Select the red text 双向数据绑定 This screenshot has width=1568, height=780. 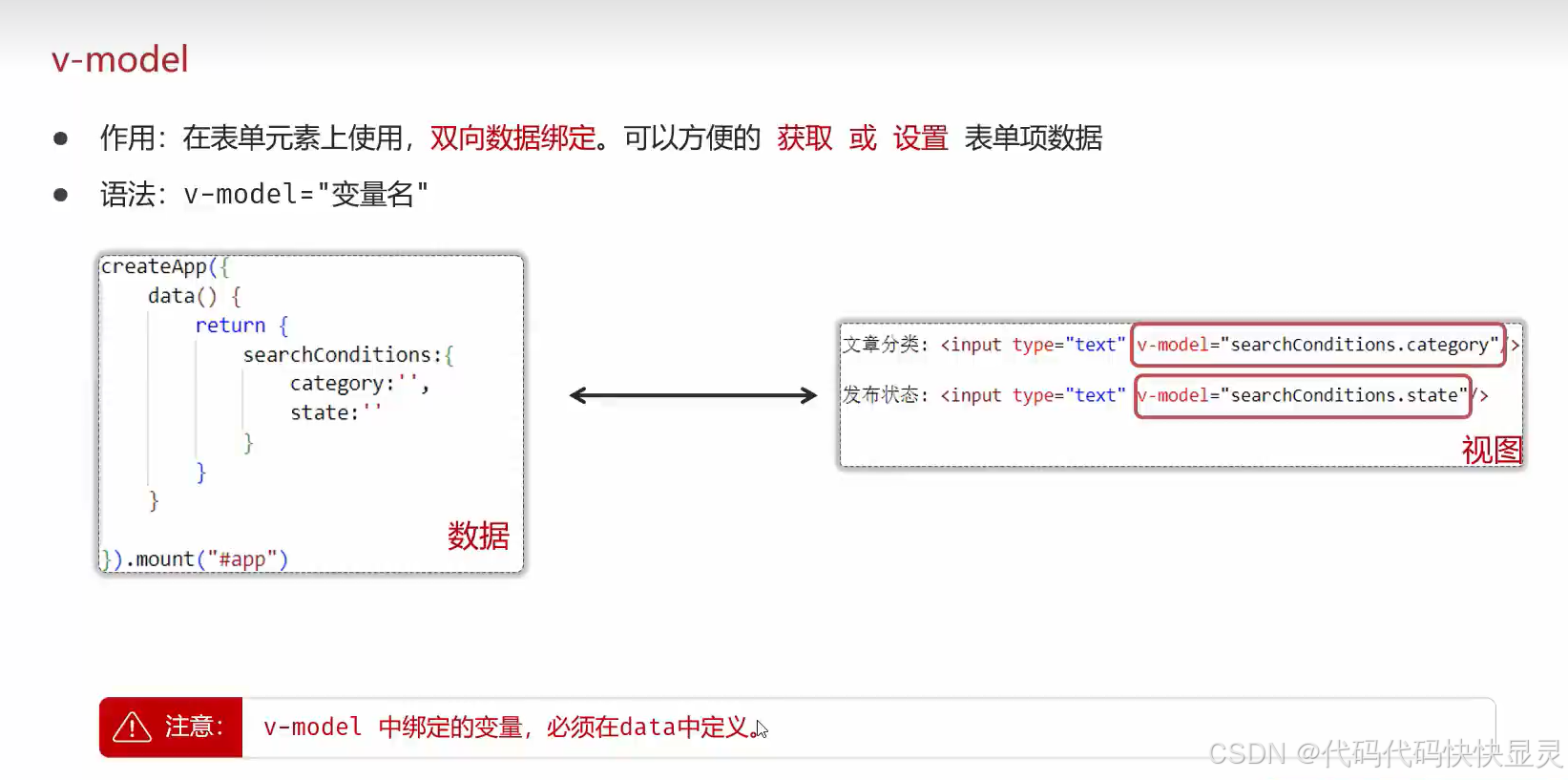click(x=512, y=138)
